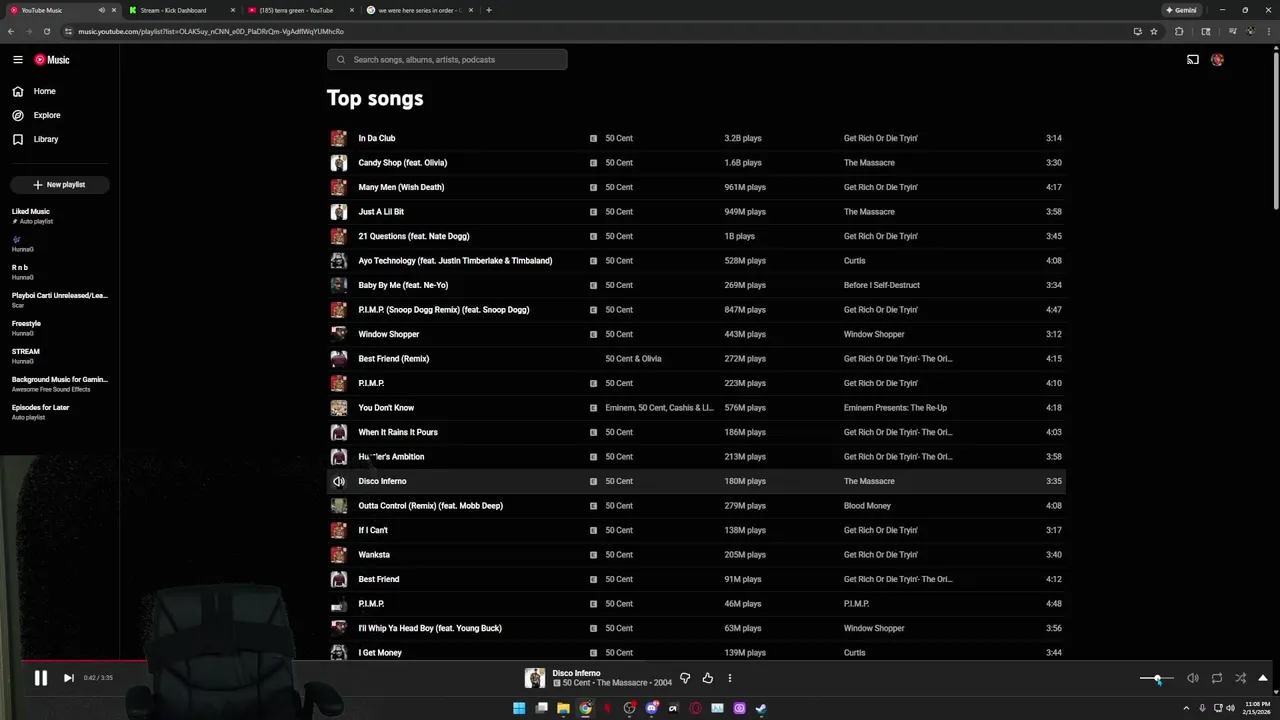Switch to the we were here series tab
This screenshot has width=1280, height=720.
pyautogui.click(x=417, y=10)
